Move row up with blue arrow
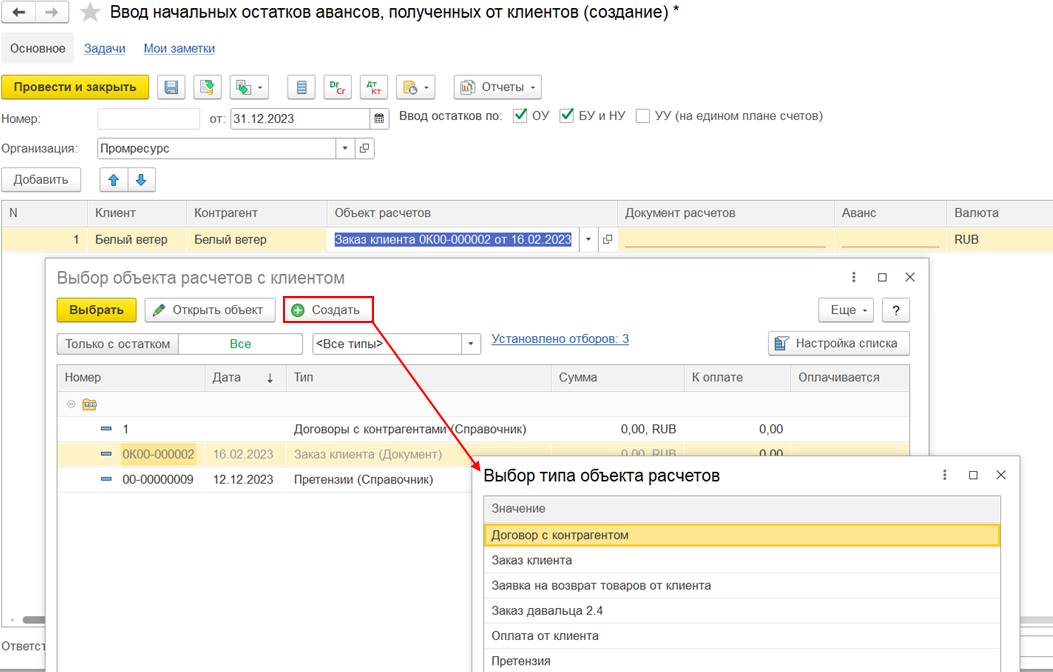This screenshot has width=1053, height=672. click(x=113, y=180)
